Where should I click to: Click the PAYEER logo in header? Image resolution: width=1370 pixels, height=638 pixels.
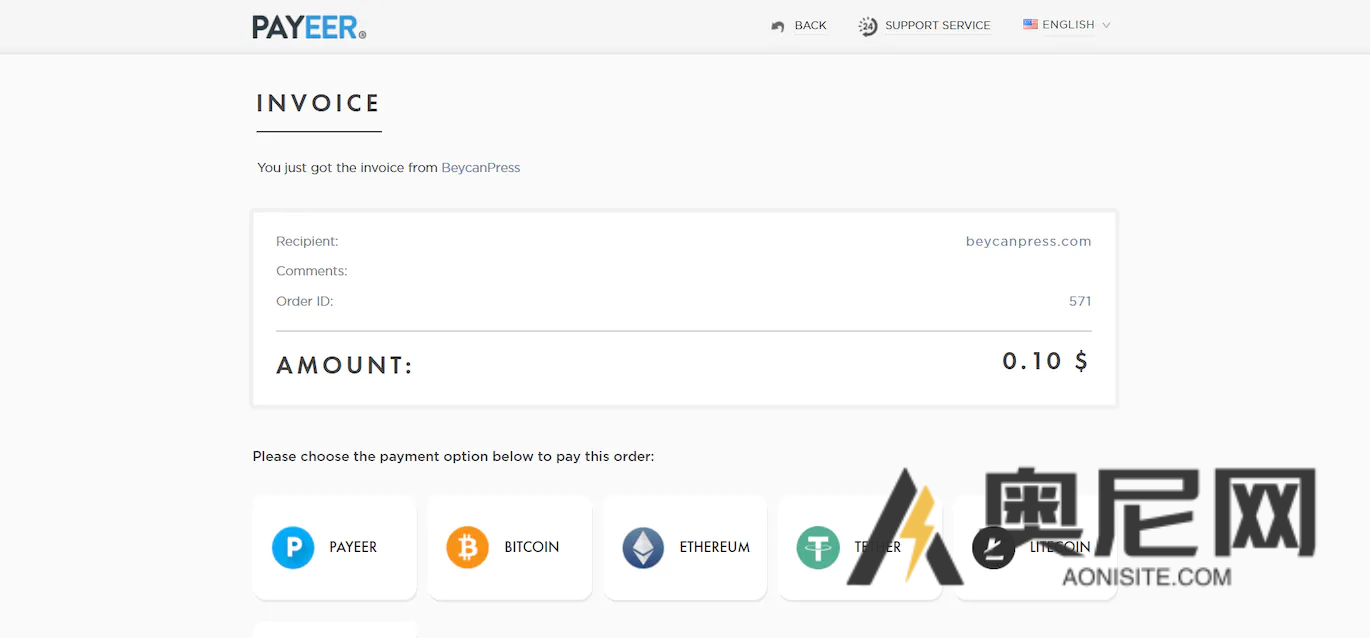pos(309,27)
